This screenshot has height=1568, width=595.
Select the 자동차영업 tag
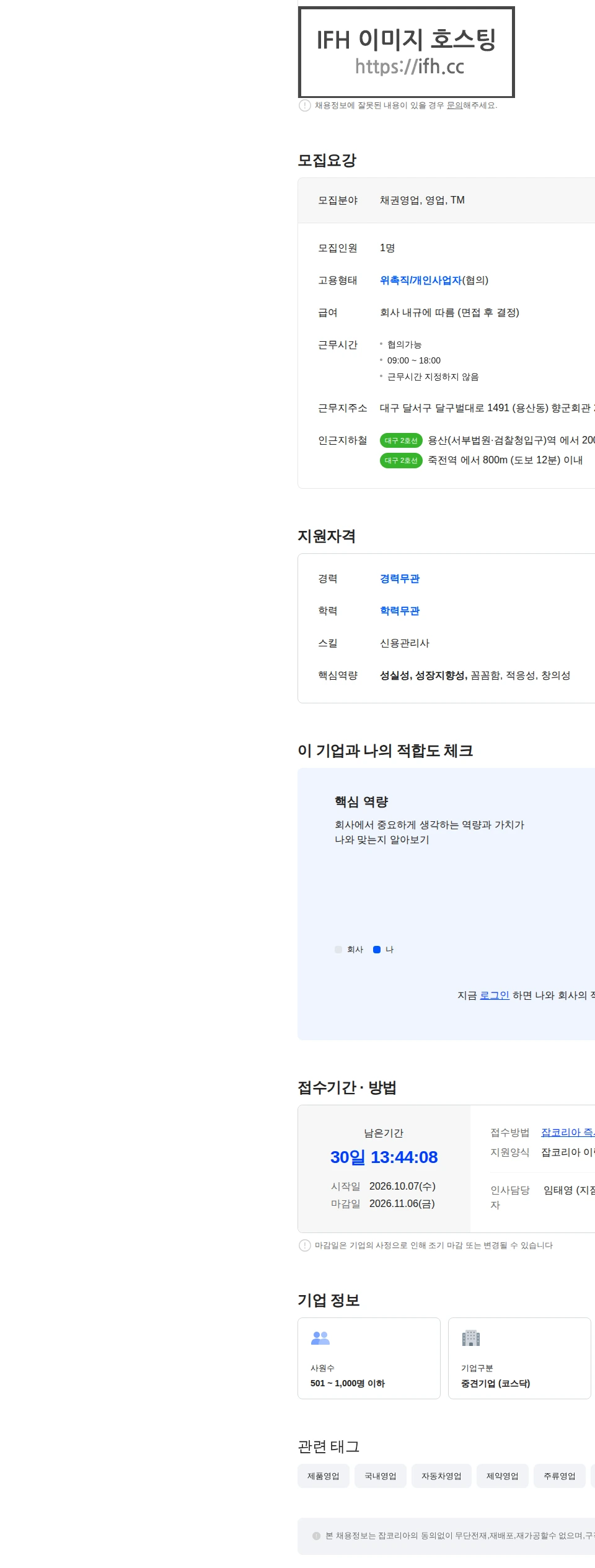(441, 1476)
